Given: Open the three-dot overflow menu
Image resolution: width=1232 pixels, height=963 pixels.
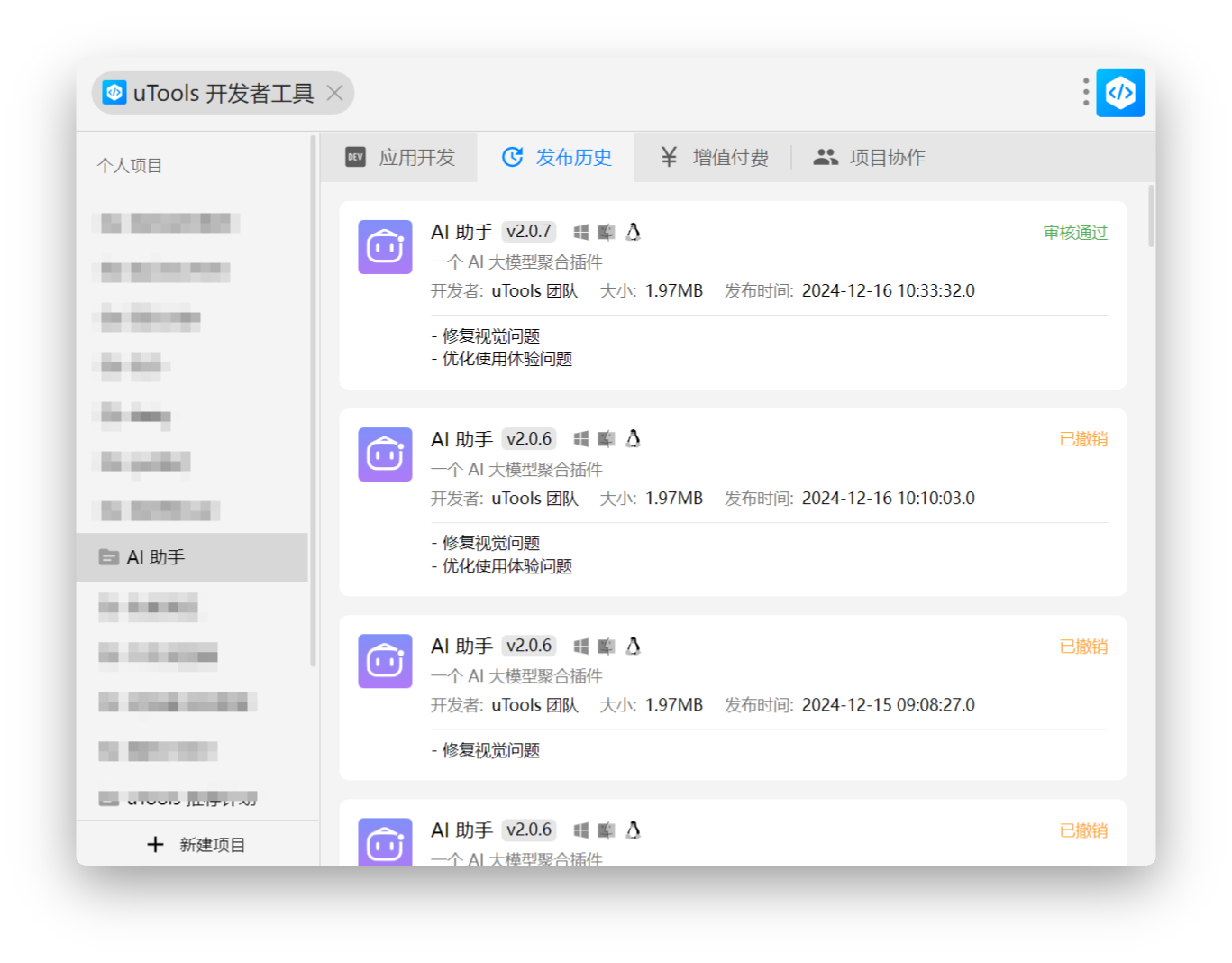Looking at the screenshot, I should click(1084, 92).
